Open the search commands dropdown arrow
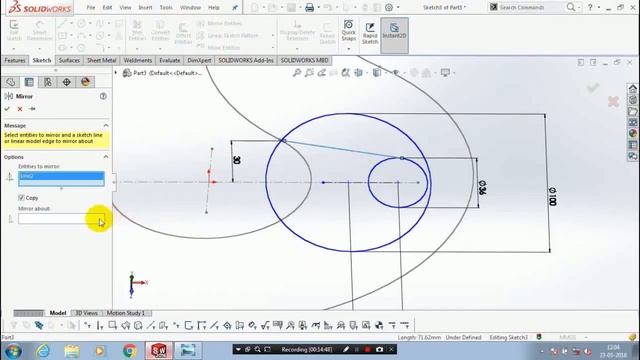This screenshot has width=640, height=360. tap(579, 7)
